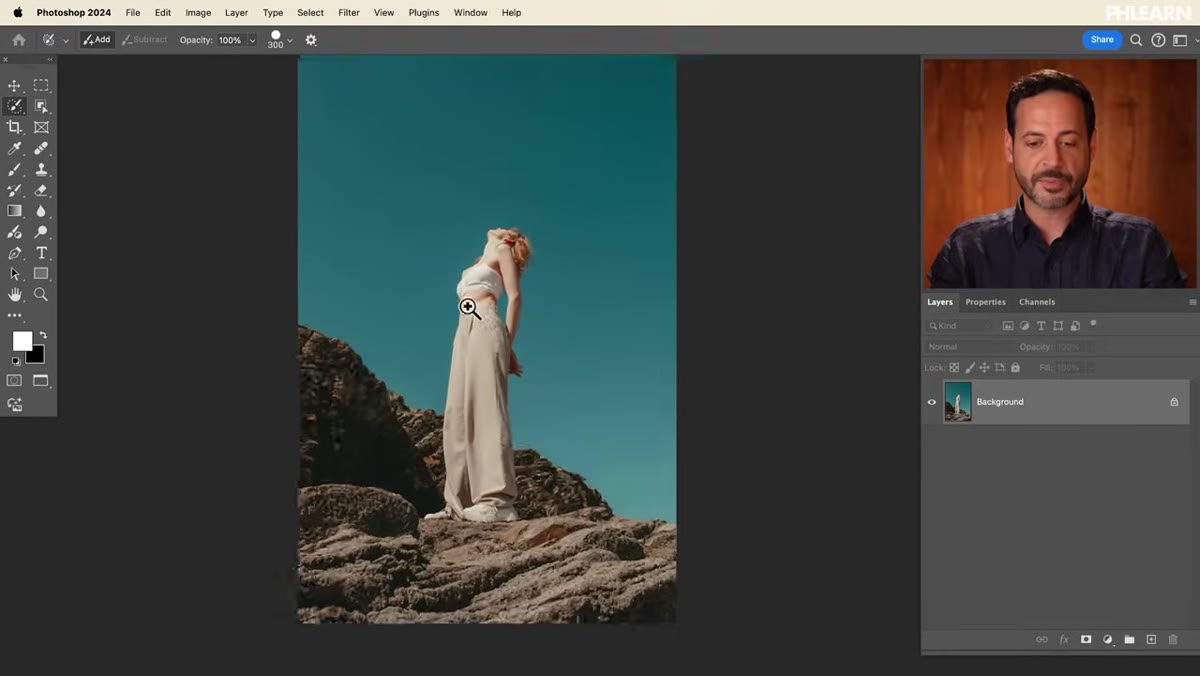Select the History Brush tool
Viewport: 1200px width, 676px height.
point(14,190)
